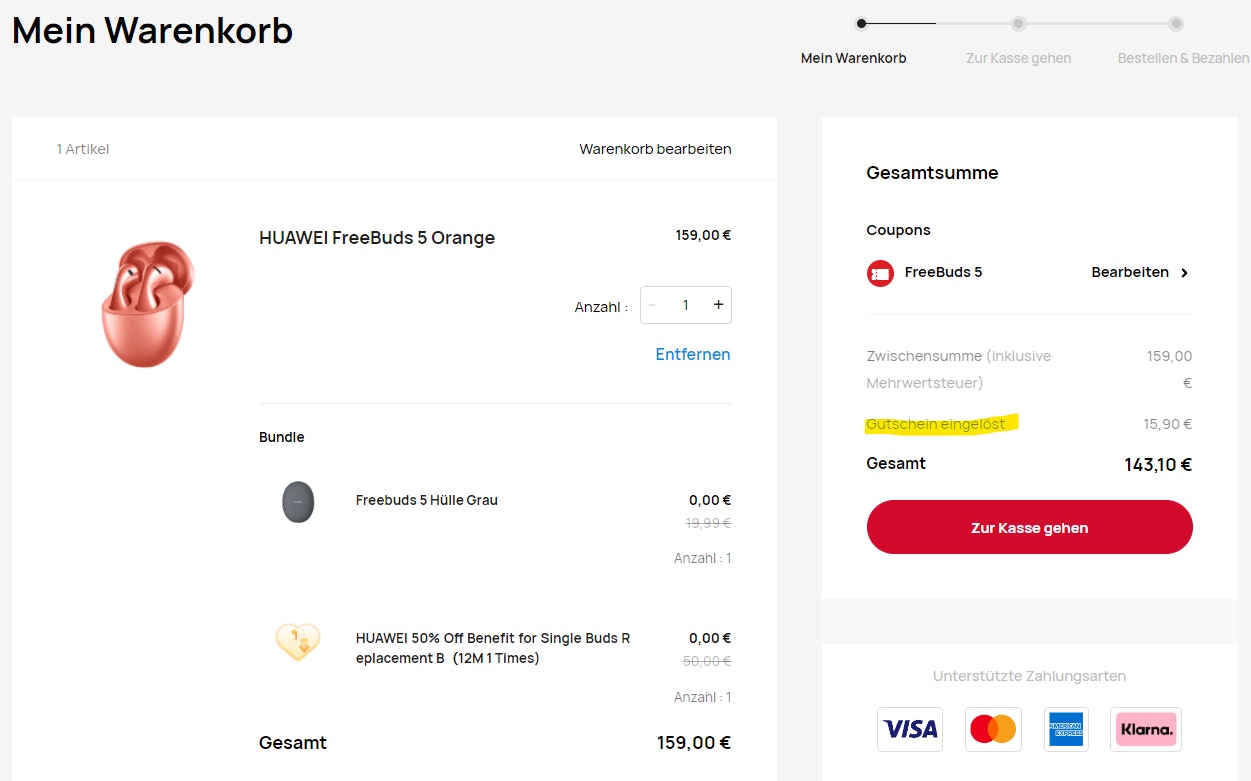The width and height of the screenshot is (1251, 781).
Task: Switch to the Mein Warenkorb step
Action: point(853,58)
